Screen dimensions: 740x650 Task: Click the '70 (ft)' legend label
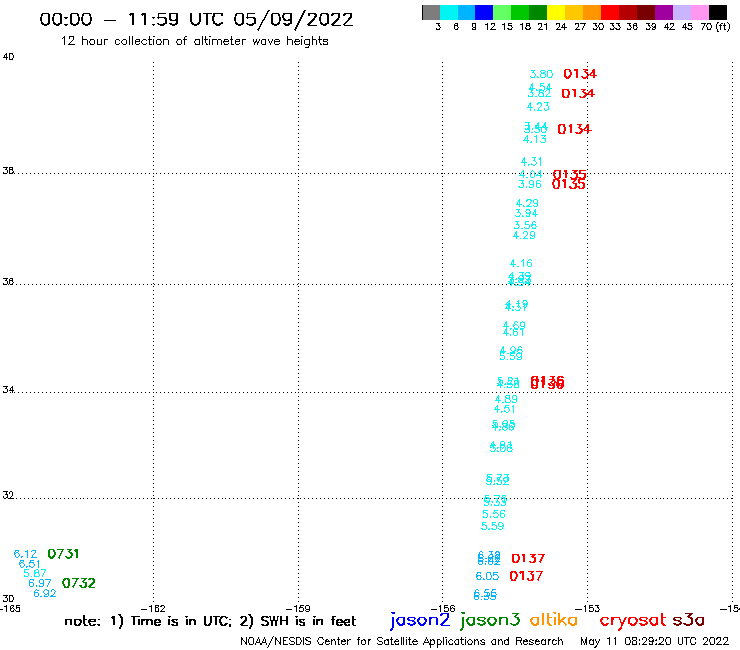click(x=715, y=27)
